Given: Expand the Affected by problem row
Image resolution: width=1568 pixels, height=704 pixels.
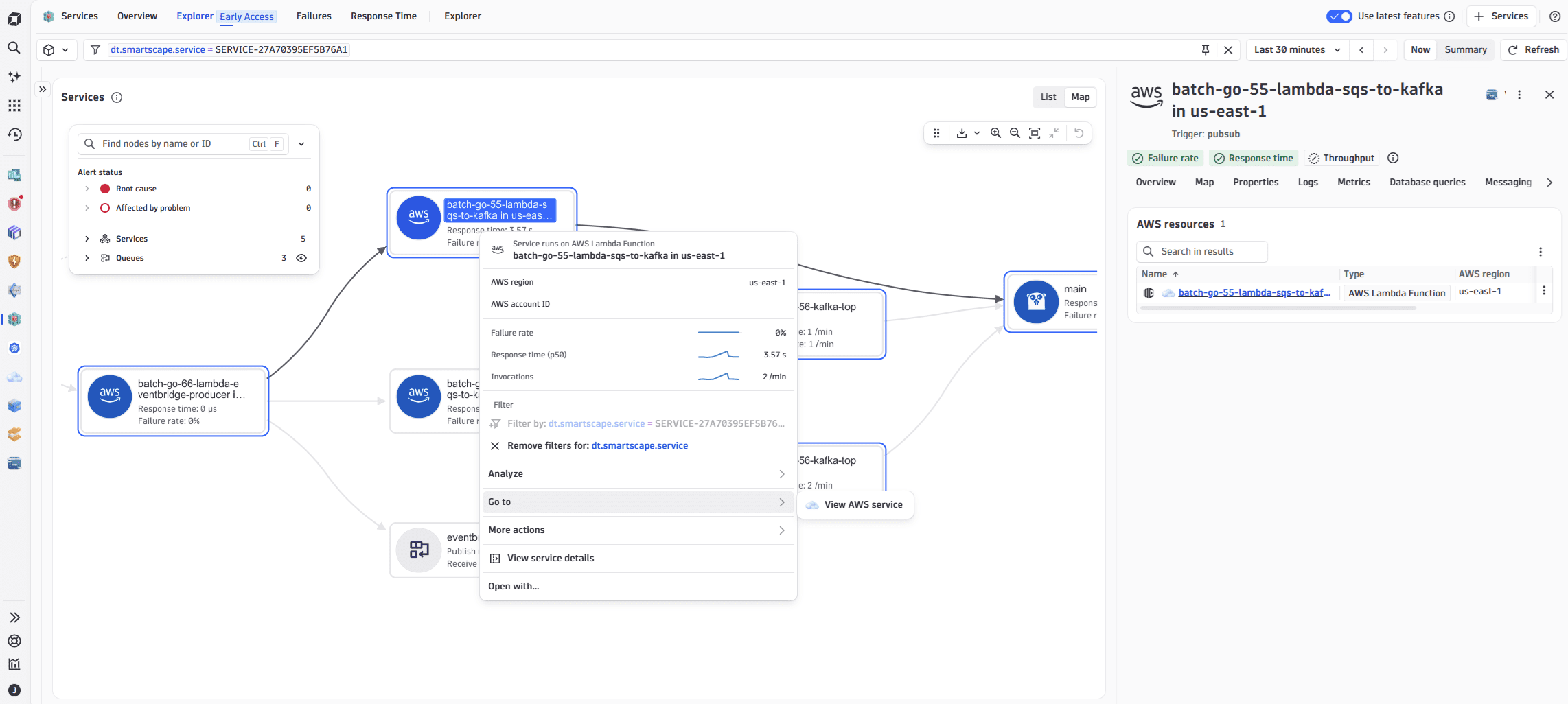Looking at the screenshot, I should [87, 208].
